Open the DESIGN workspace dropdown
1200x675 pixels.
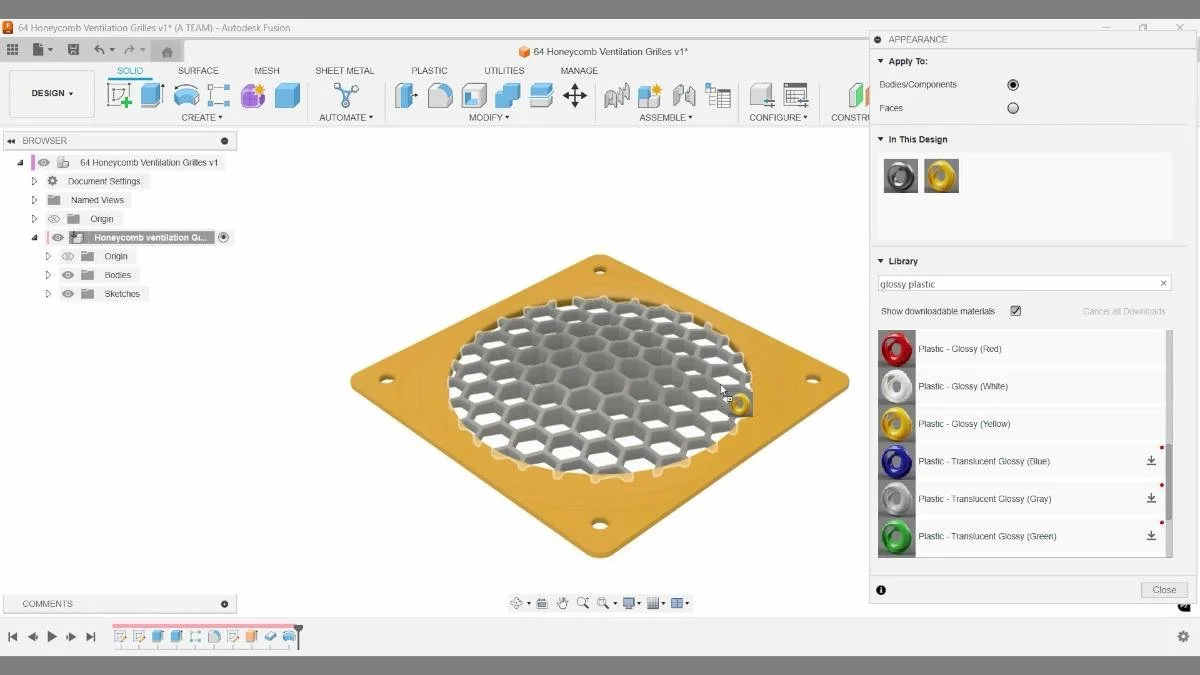pyautogui.click(x=51, y=92)
